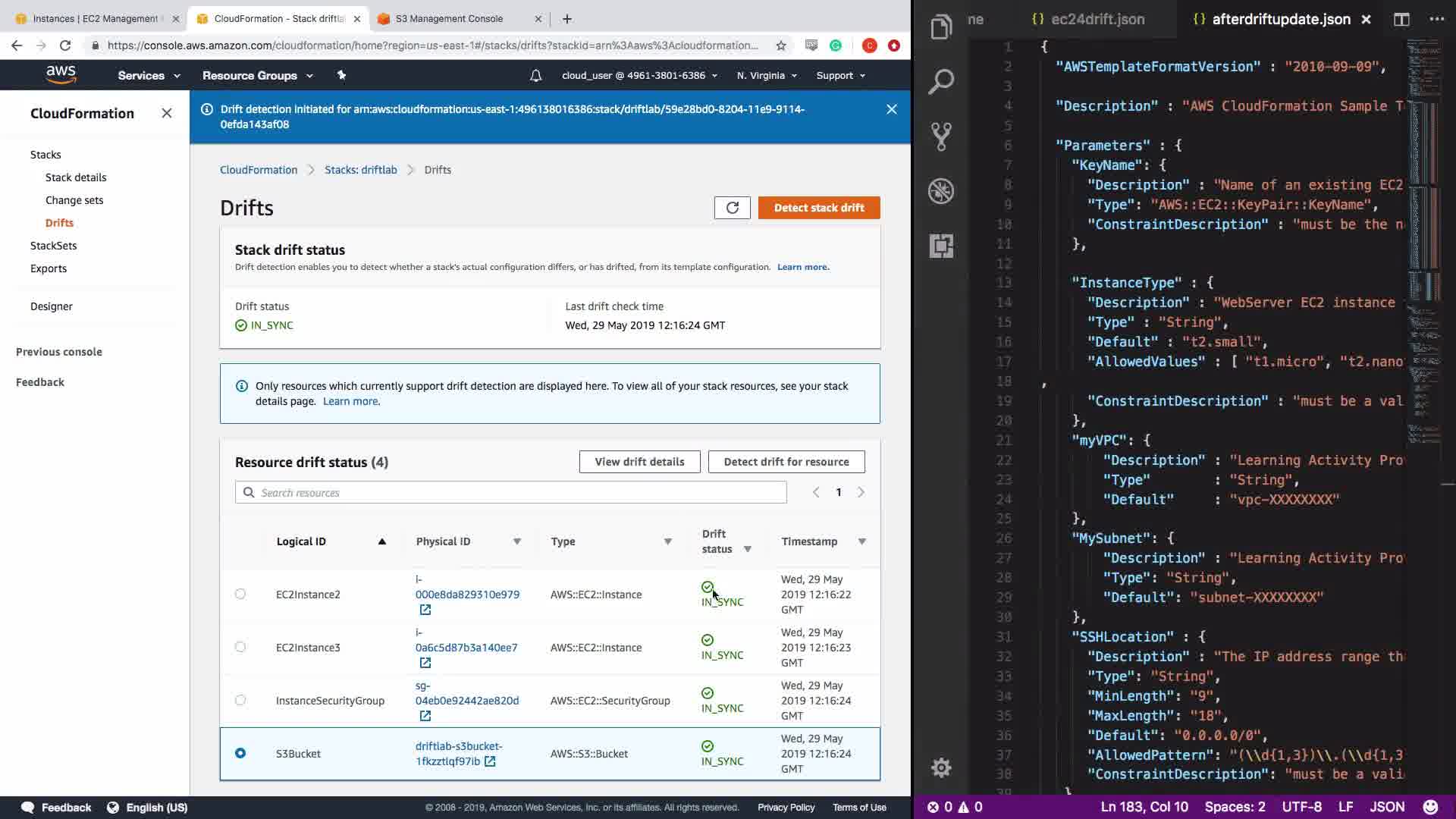Expand the Services dropdown menu
Image resolution: width=1456 pixels, height=819 pixels.
click(x=149, y=76)
